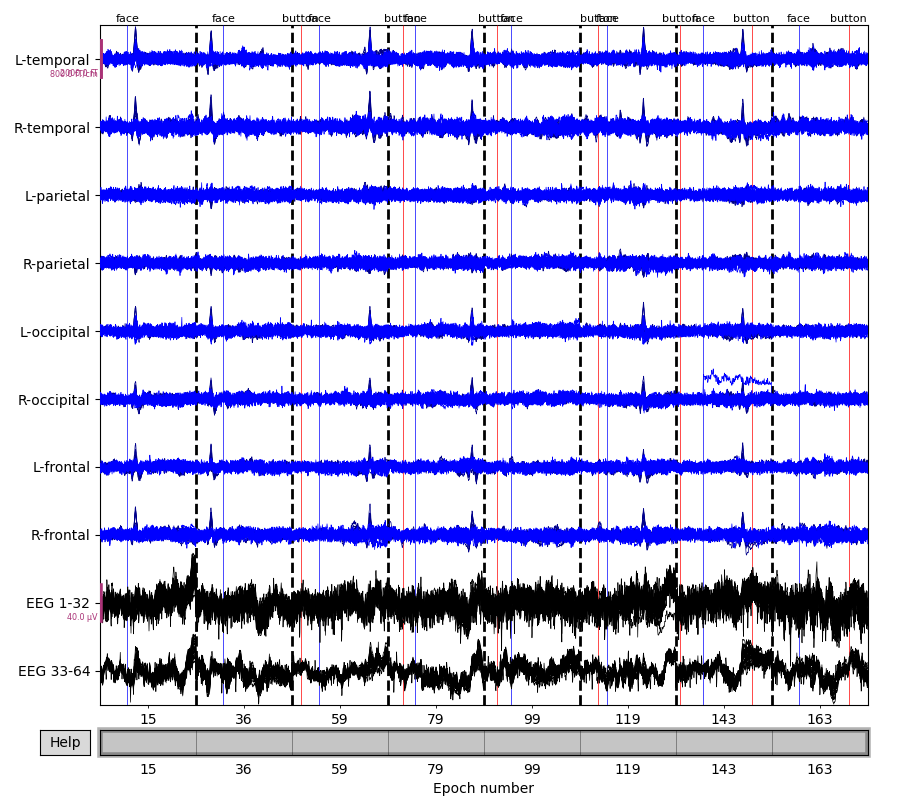The height and width of the screenshot is (800, 912).
Task: Click plot axis epoch tick label 99
Action: click(532, 719)
